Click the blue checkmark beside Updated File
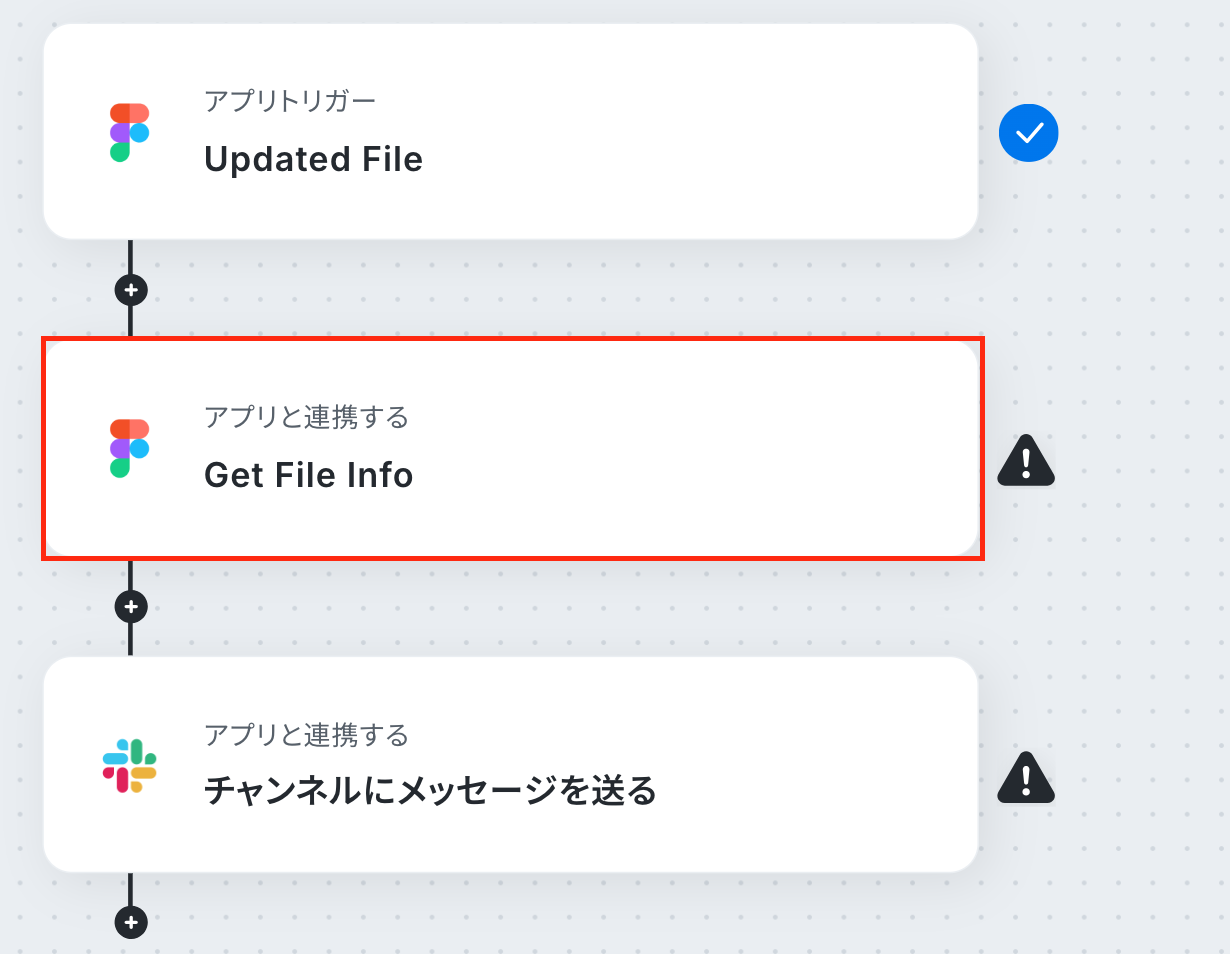1230x954 pixels. coord(1028,132)
